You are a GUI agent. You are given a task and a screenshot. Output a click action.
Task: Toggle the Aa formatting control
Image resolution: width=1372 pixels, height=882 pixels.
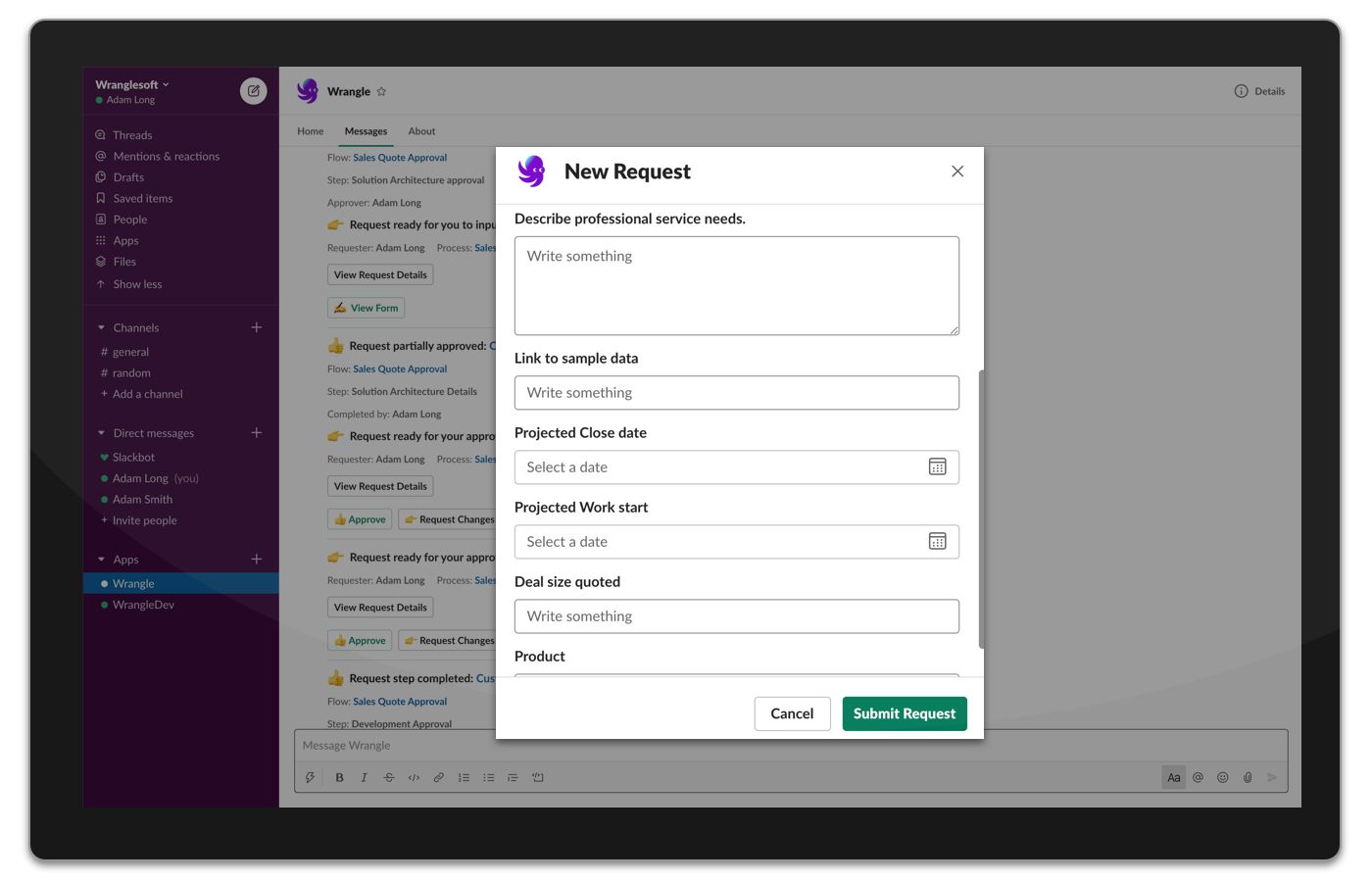[1173, 776]
